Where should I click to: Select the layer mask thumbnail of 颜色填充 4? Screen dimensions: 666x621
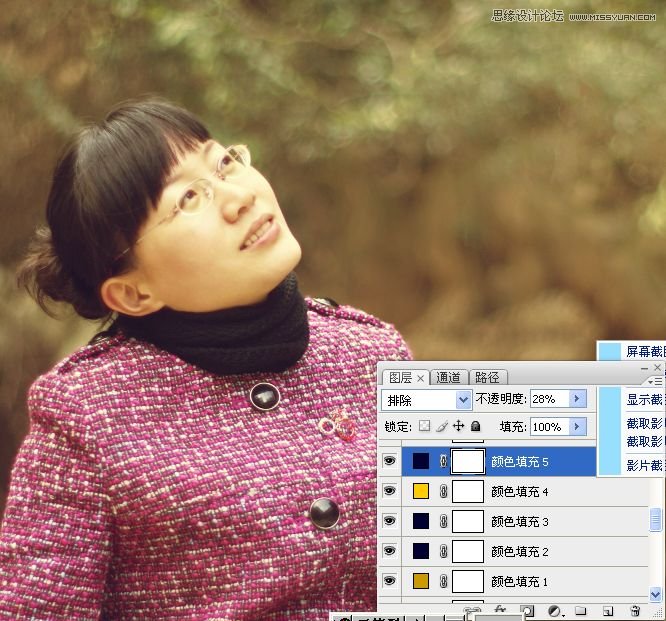click(468, 491)
